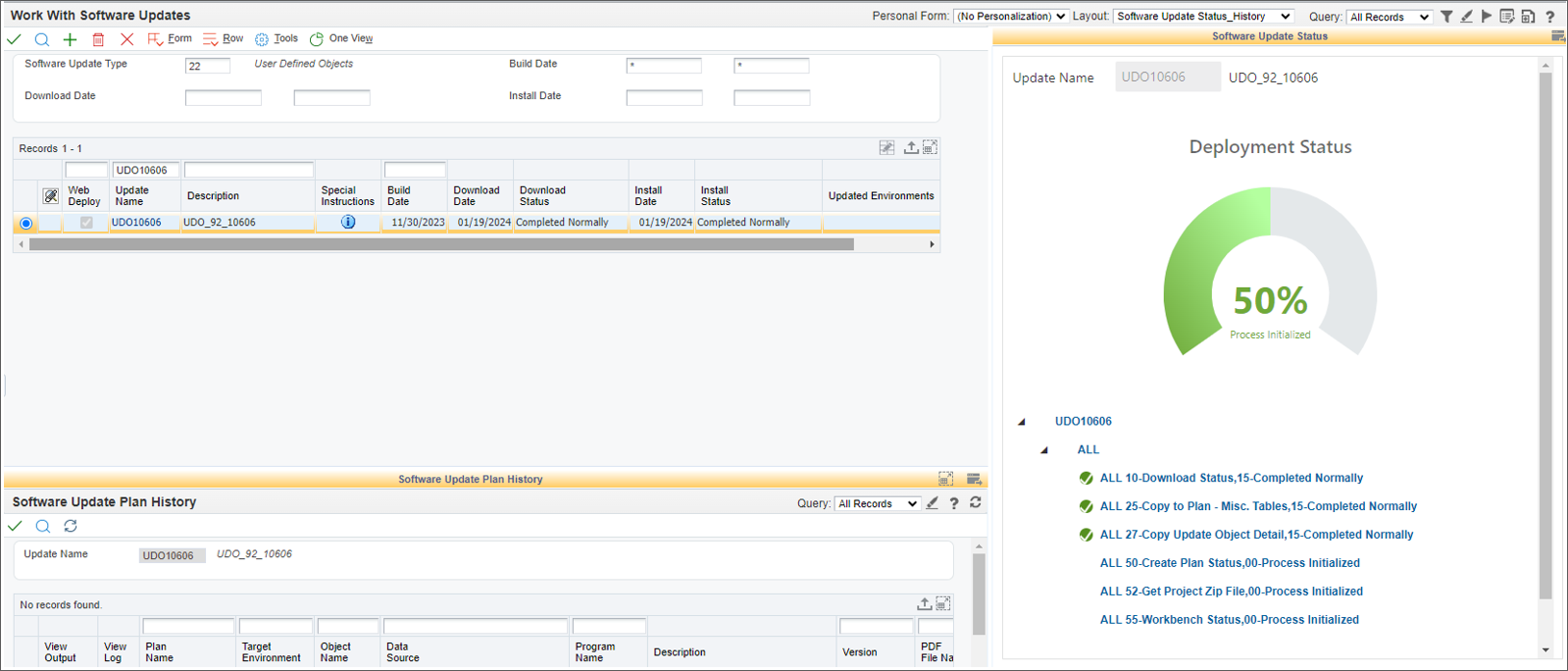Click the green Add plus icon
Screen dimensions: 1568x671
click(x=70, y=39)
